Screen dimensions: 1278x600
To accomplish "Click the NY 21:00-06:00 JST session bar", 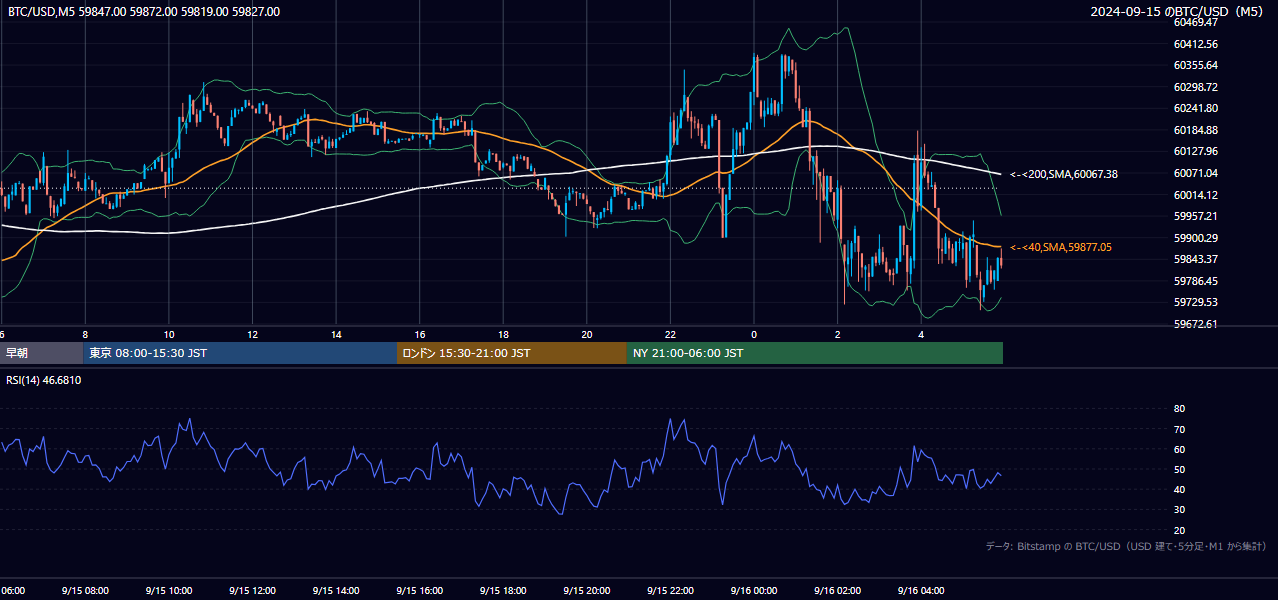I will point(815,353).
